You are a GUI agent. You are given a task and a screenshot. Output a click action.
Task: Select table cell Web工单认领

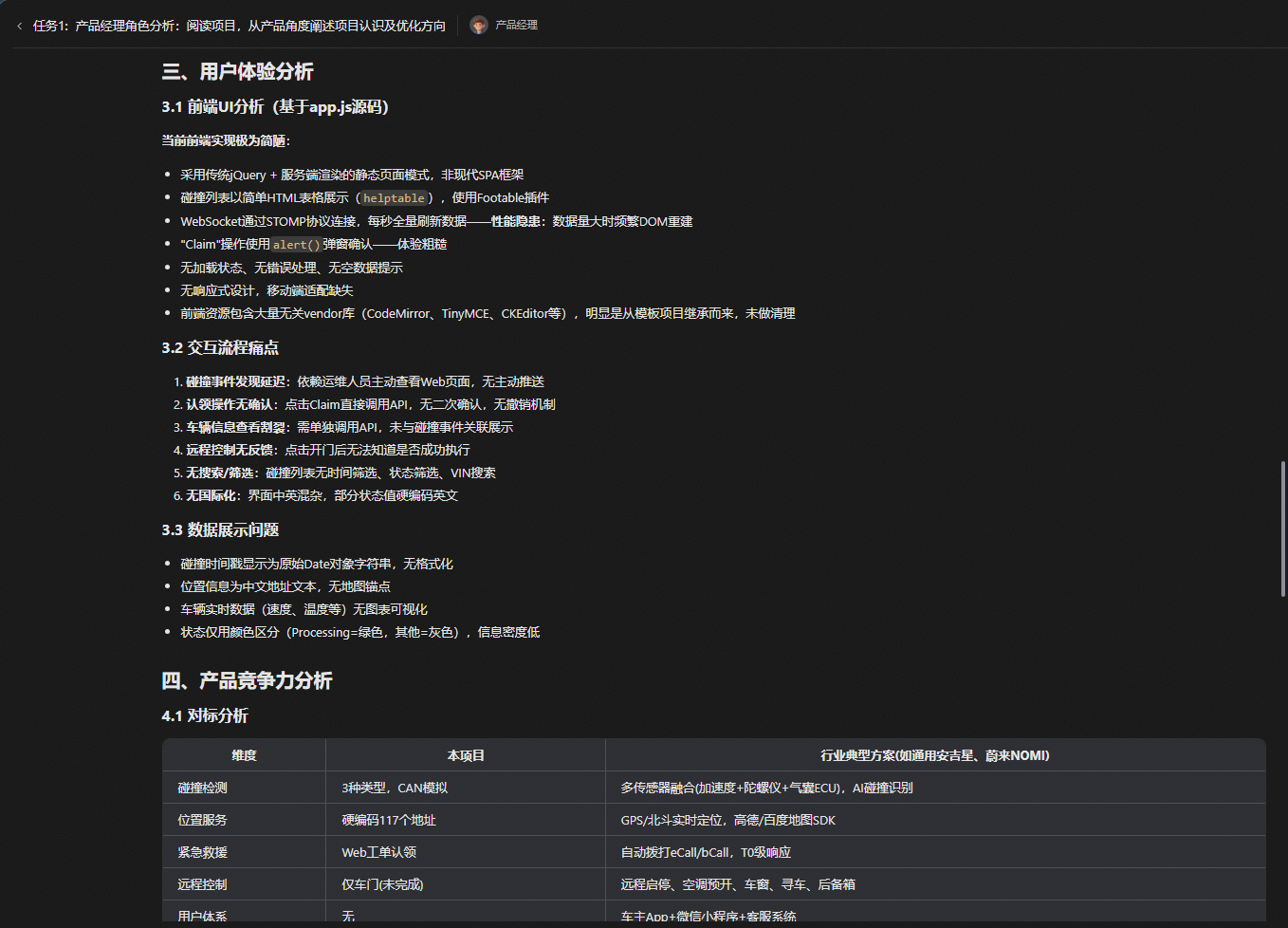[466, 852]
